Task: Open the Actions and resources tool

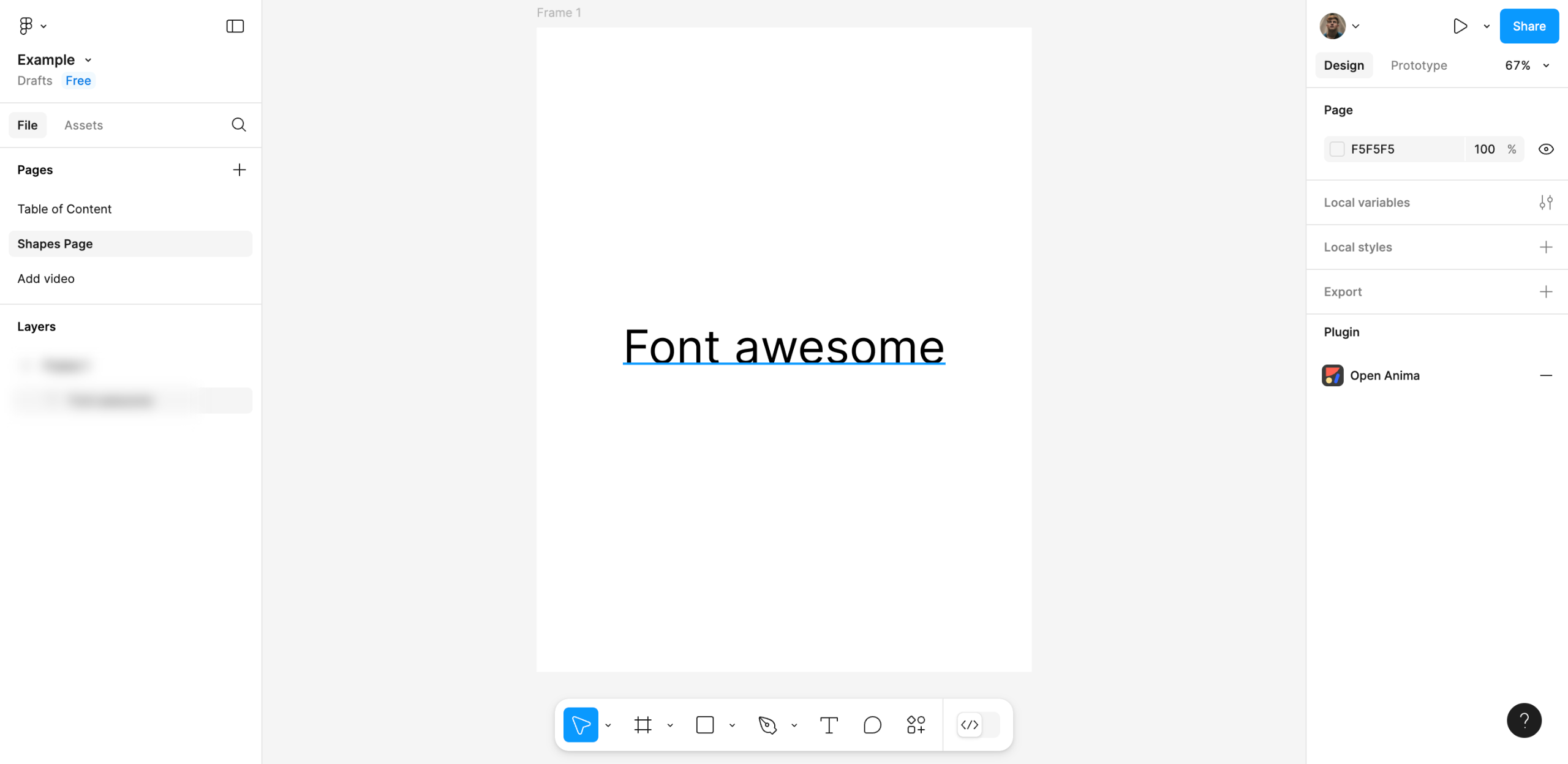Action: tap(916, 725)
